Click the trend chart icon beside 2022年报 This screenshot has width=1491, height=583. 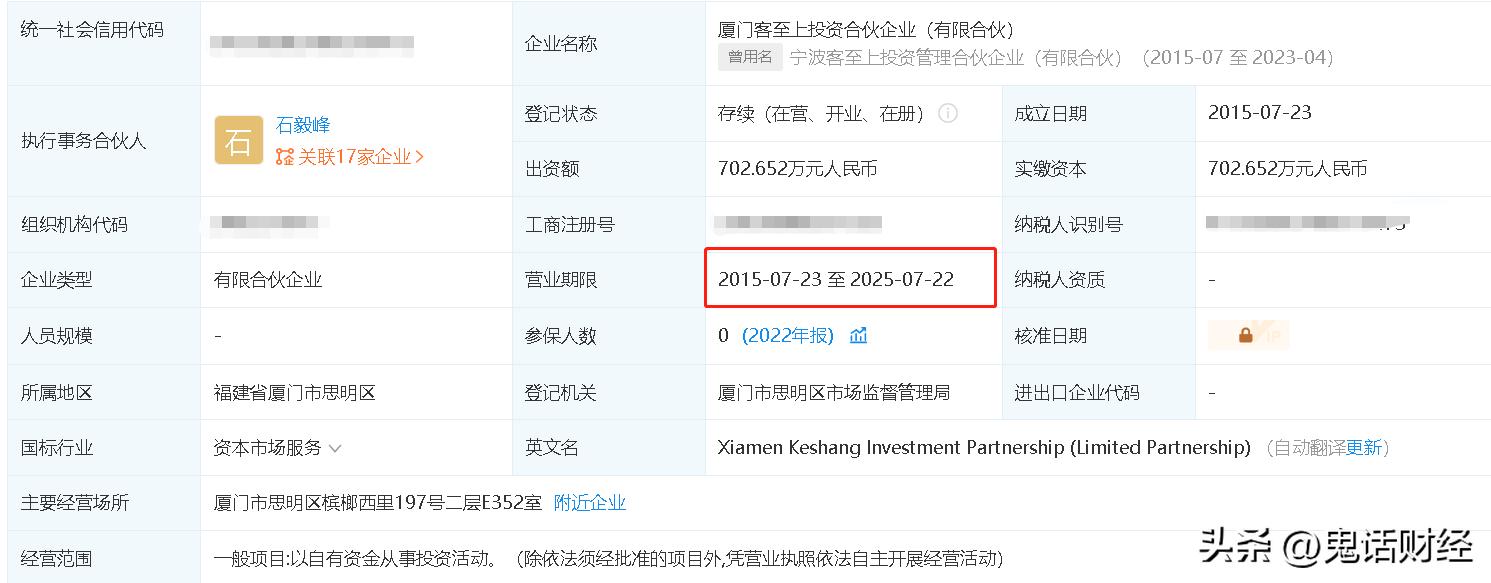pos(857,336)
